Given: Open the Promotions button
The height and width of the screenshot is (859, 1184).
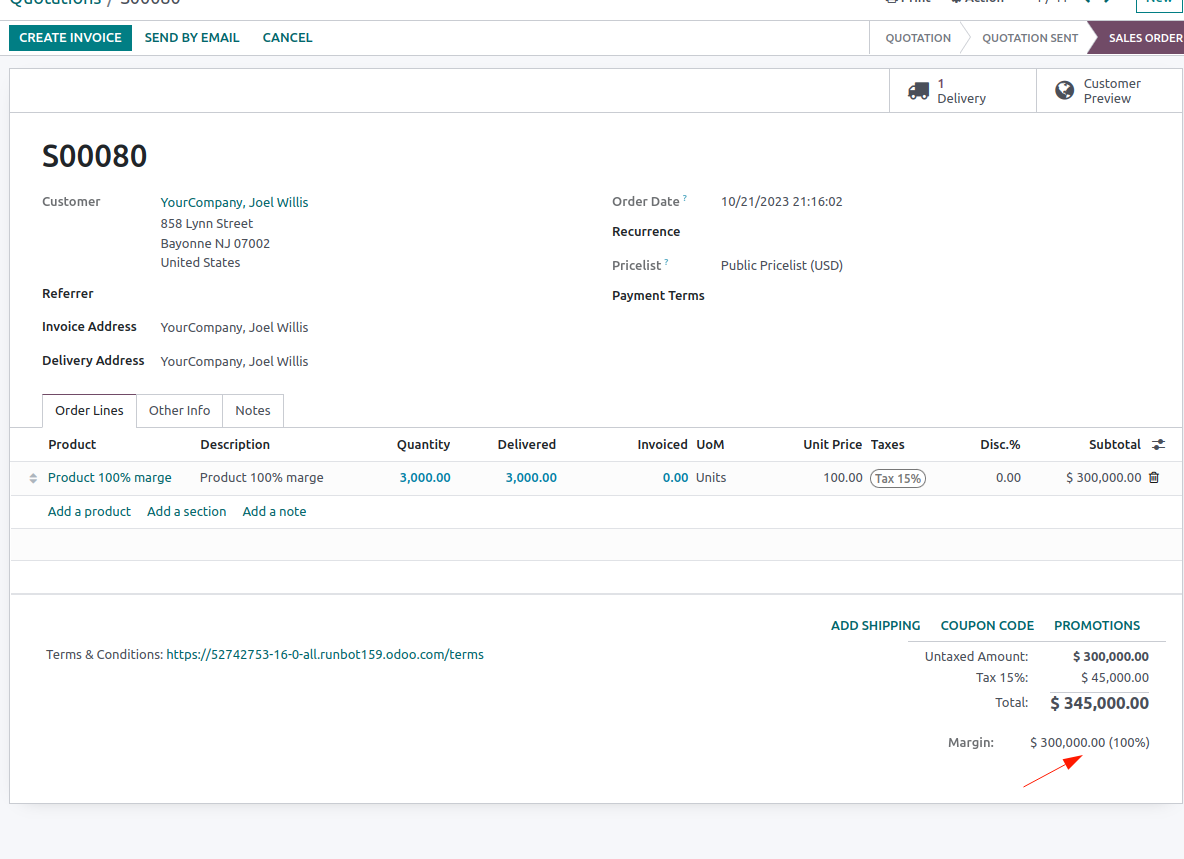Looking at the screenshot, I should pos(1097,626).
